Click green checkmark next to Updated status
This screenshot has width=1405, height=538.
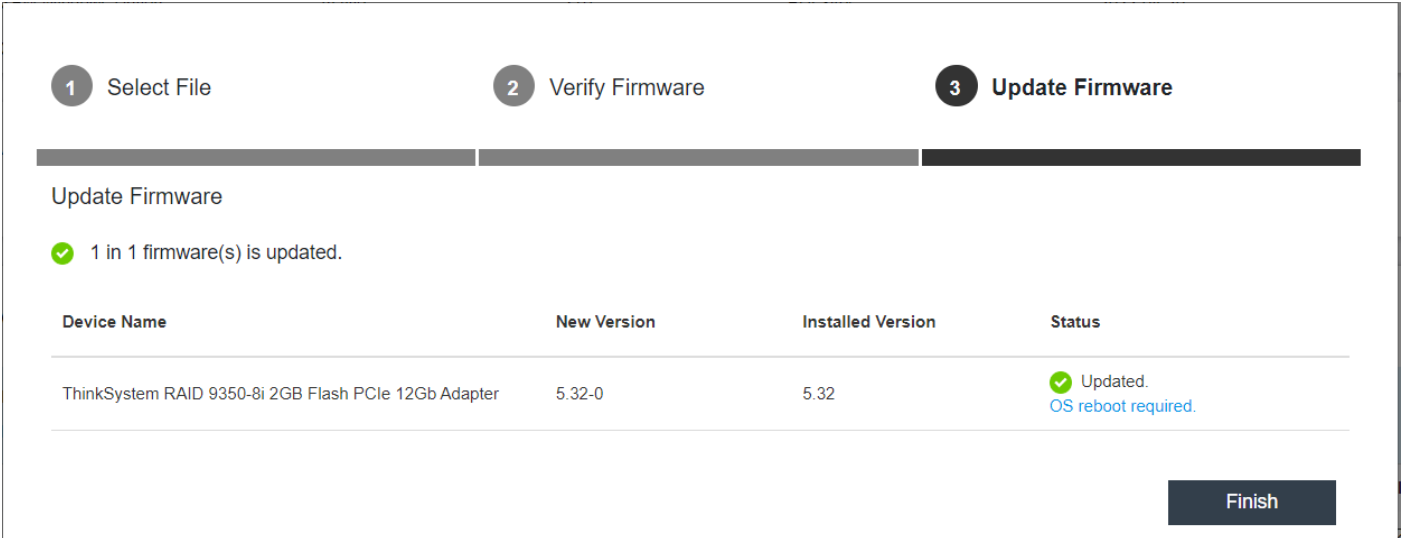pos(1061,382)
